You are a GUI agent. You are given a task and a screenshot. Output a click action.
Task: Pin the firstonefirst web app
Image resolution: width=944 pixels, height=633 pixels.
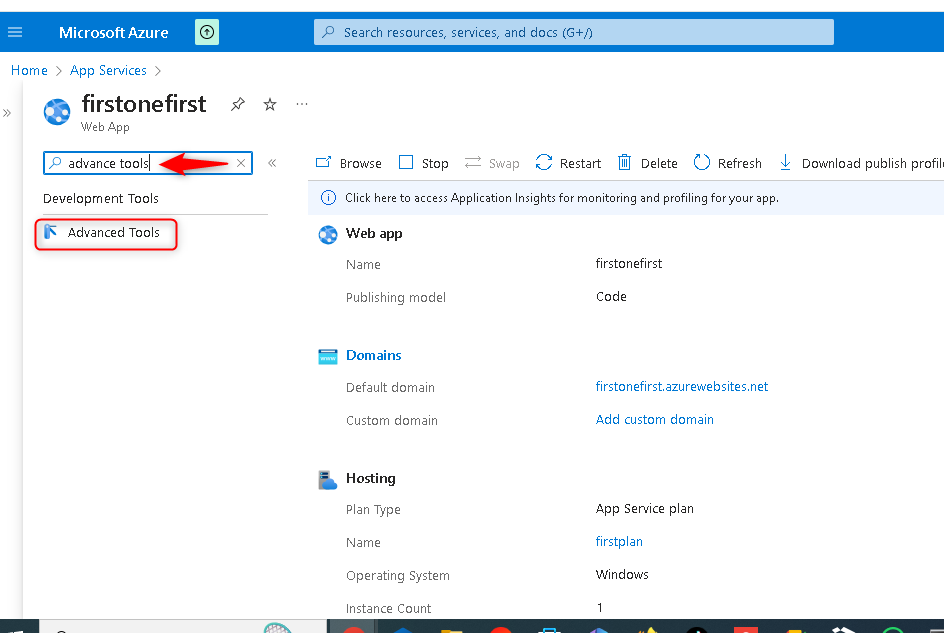point(237,104)
